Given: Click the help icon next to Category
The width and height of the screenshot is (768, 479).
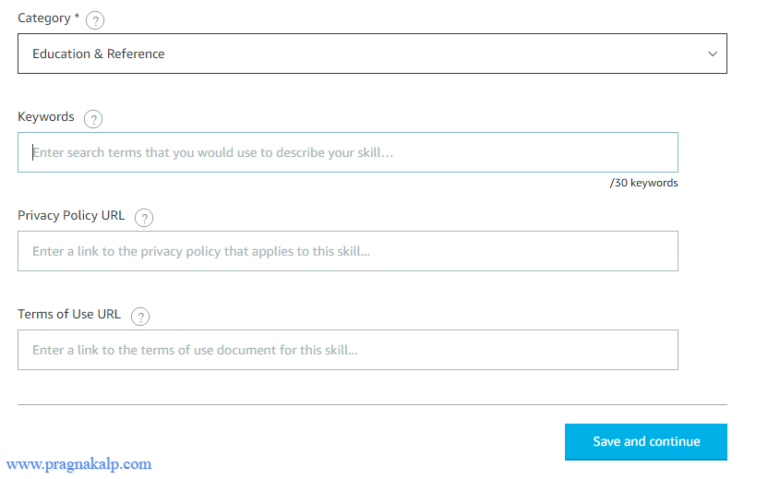Looking at the screenshot, I should point(95,20).
